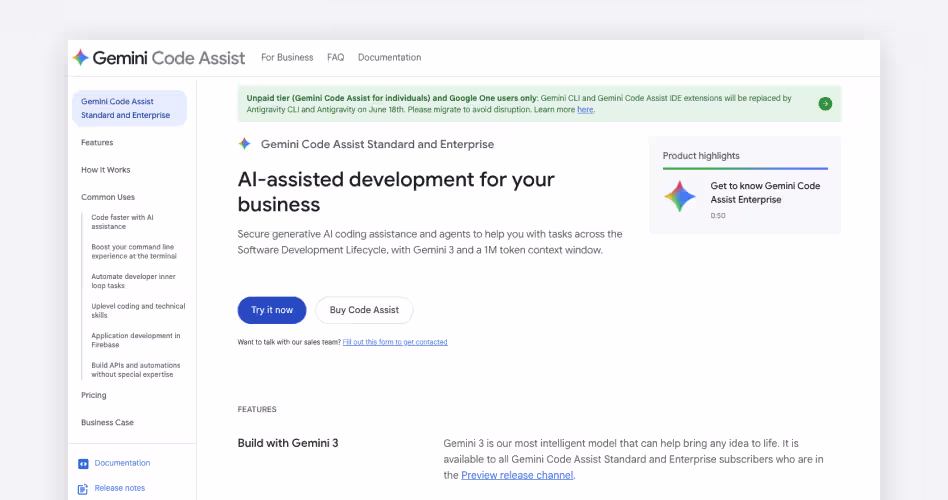Click the Documentation icon in sidebar footer

(83, 464)
